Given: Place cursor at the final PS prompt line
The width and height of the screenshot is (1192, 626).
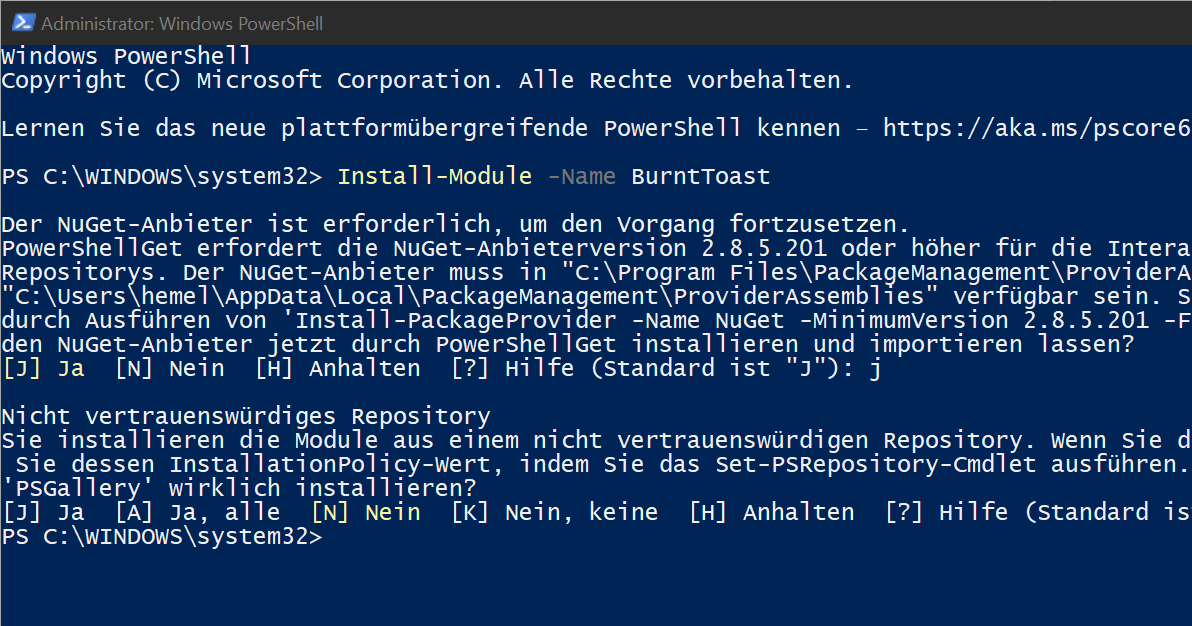Looking at the screenshot, I should click(340, 535).
